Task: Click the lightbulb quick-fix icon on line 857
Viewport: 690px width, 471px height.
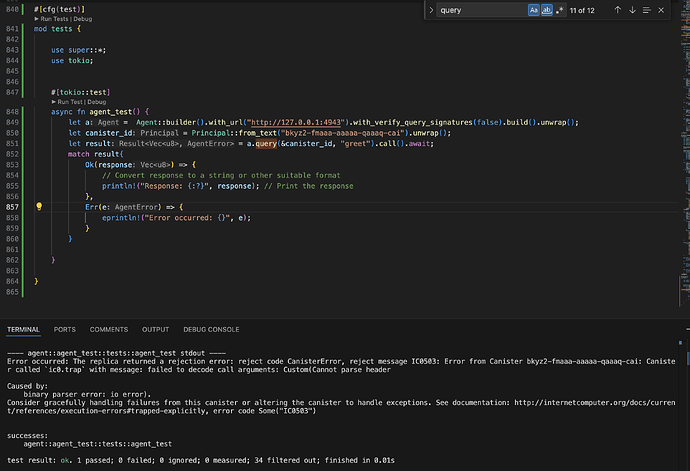Action: click(39, 206)
